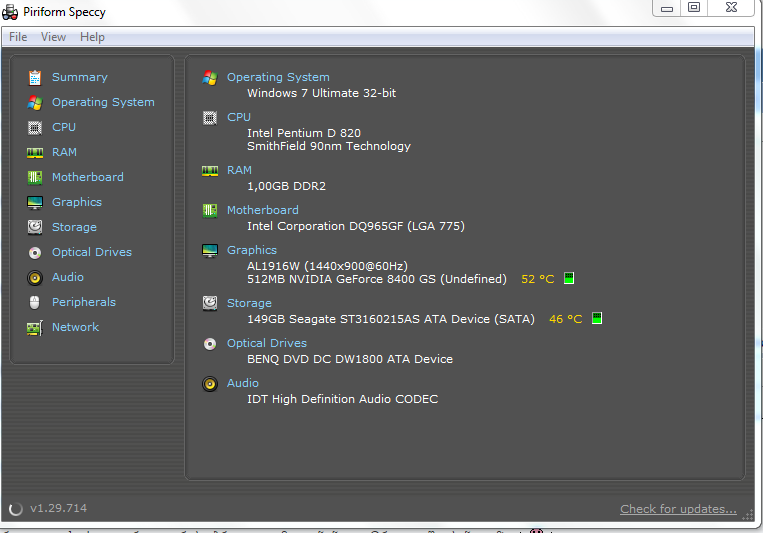
Task: Click the Windows flag icon beside sidebar Operating System
Action: click(35, 102)
